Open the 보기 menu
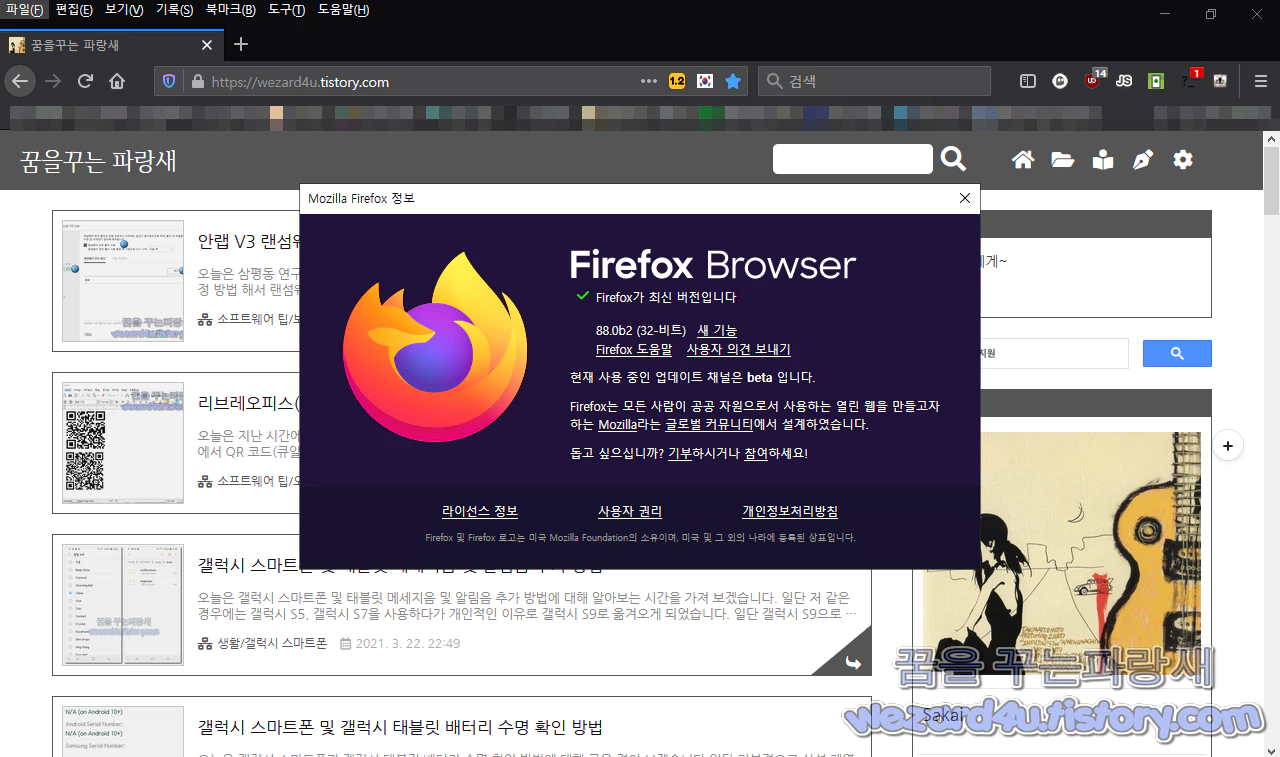 124,10
